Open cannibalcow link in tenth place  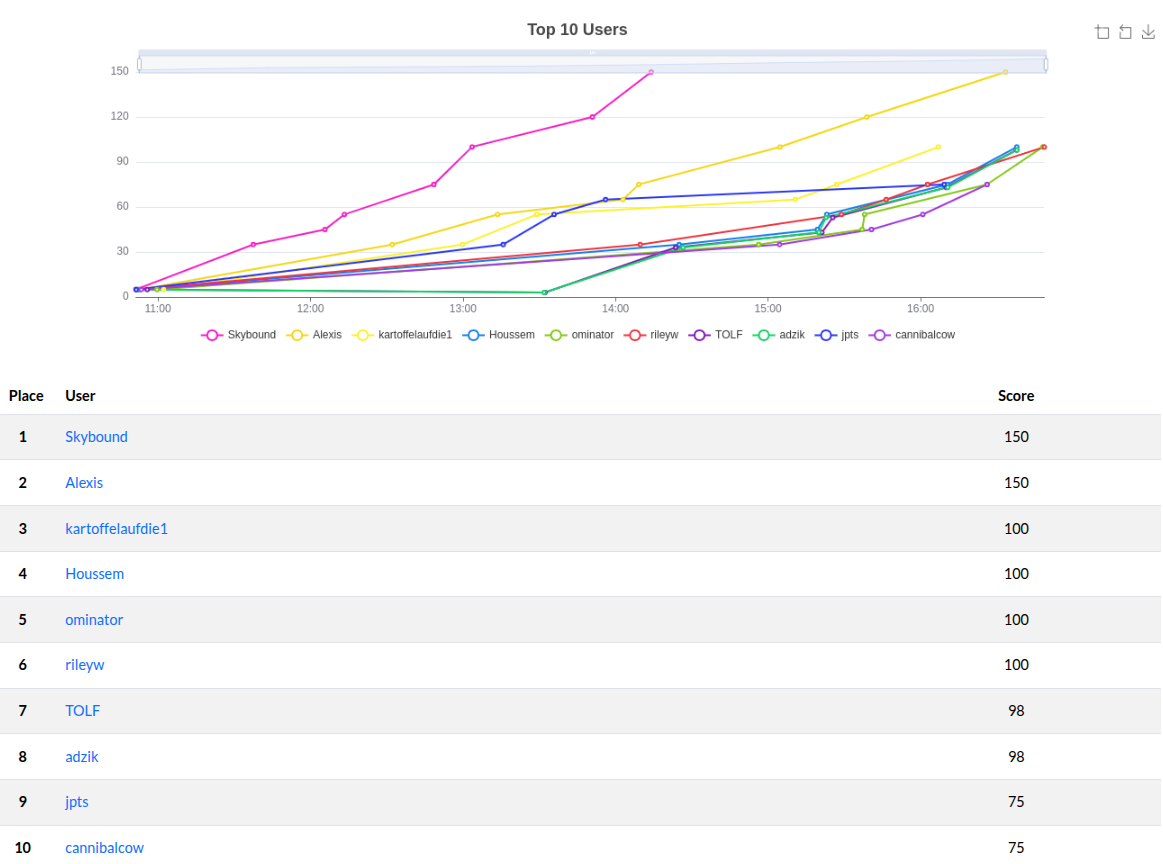(x=104, y=848)
